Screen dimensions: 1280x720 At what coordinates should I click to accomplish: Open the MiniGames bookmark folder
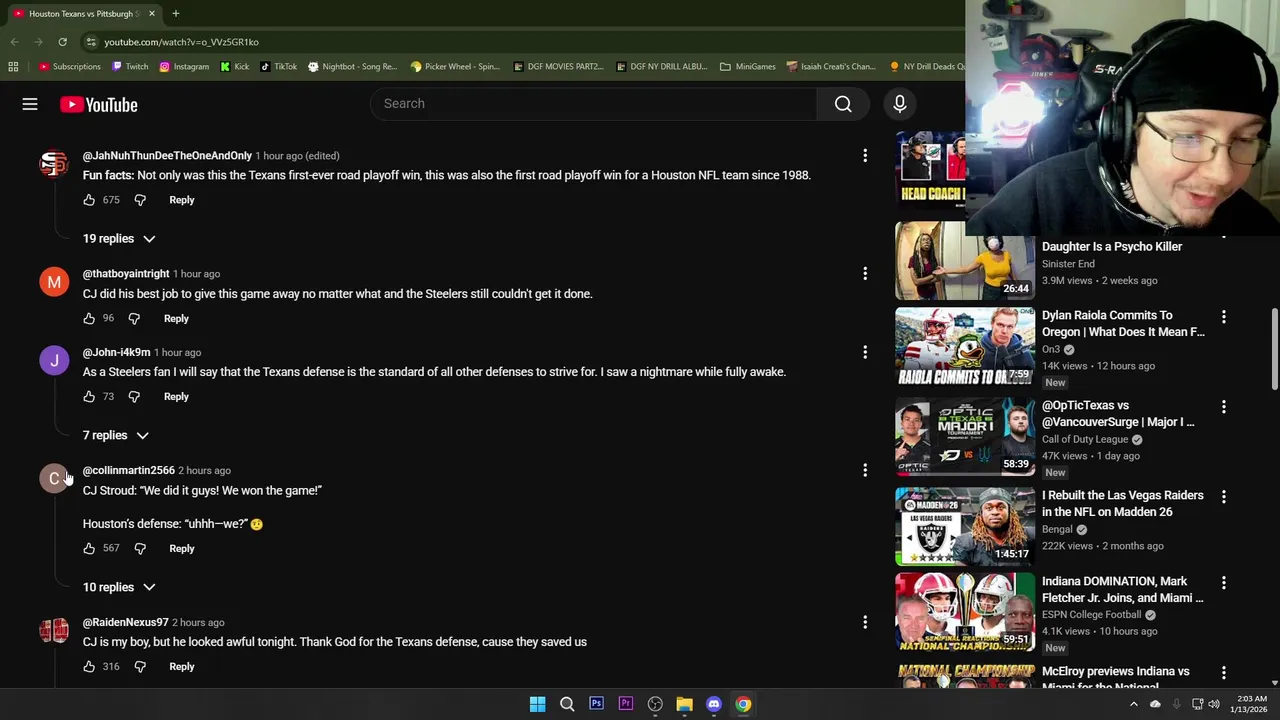(748, 67)
